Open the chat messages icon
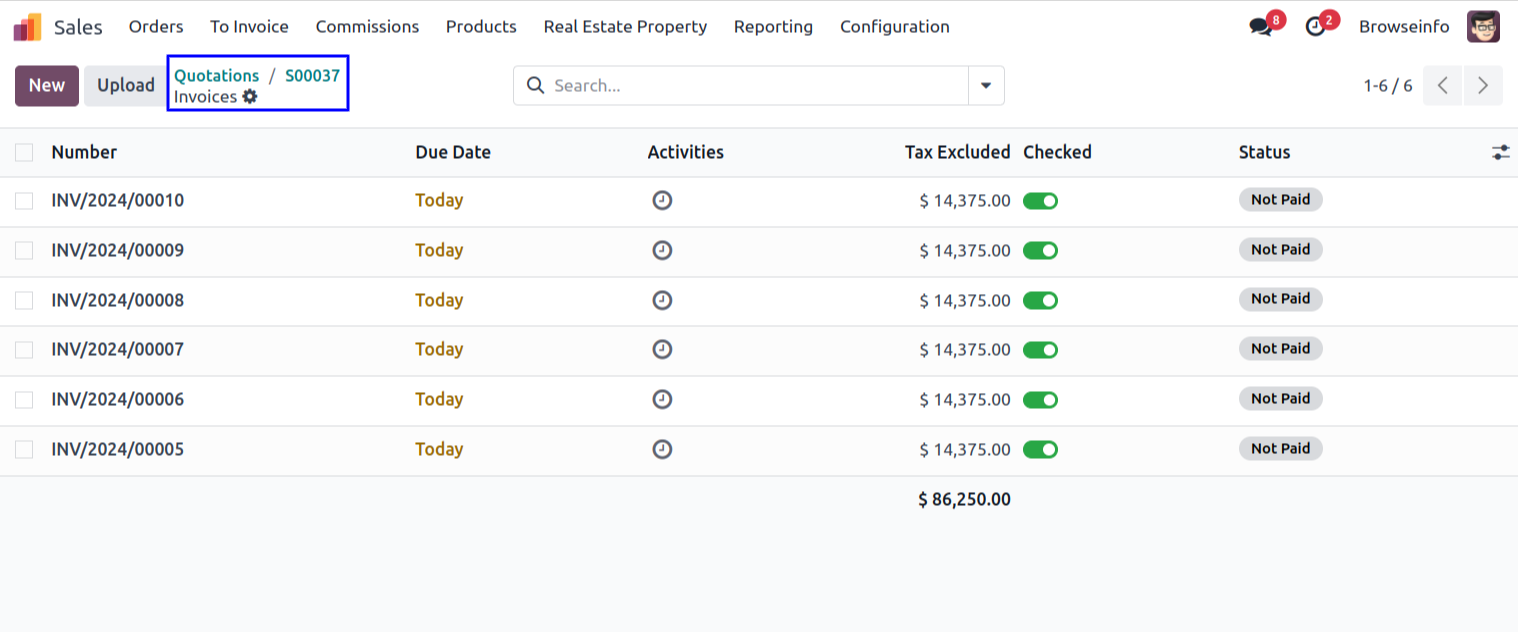The image size is (1518, 632). 1261,27
